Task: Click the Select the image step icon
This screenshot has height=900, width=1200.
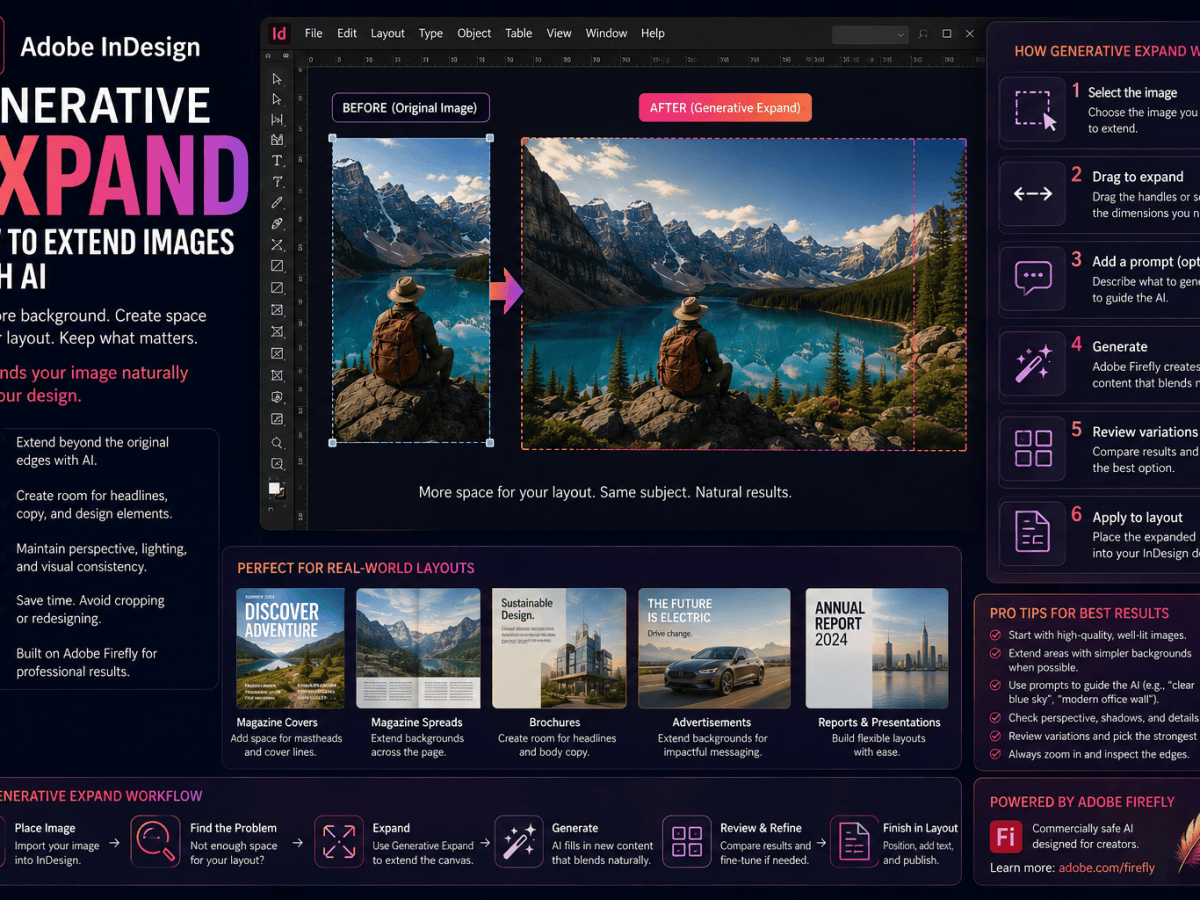Action: [x=1034, y=109]
